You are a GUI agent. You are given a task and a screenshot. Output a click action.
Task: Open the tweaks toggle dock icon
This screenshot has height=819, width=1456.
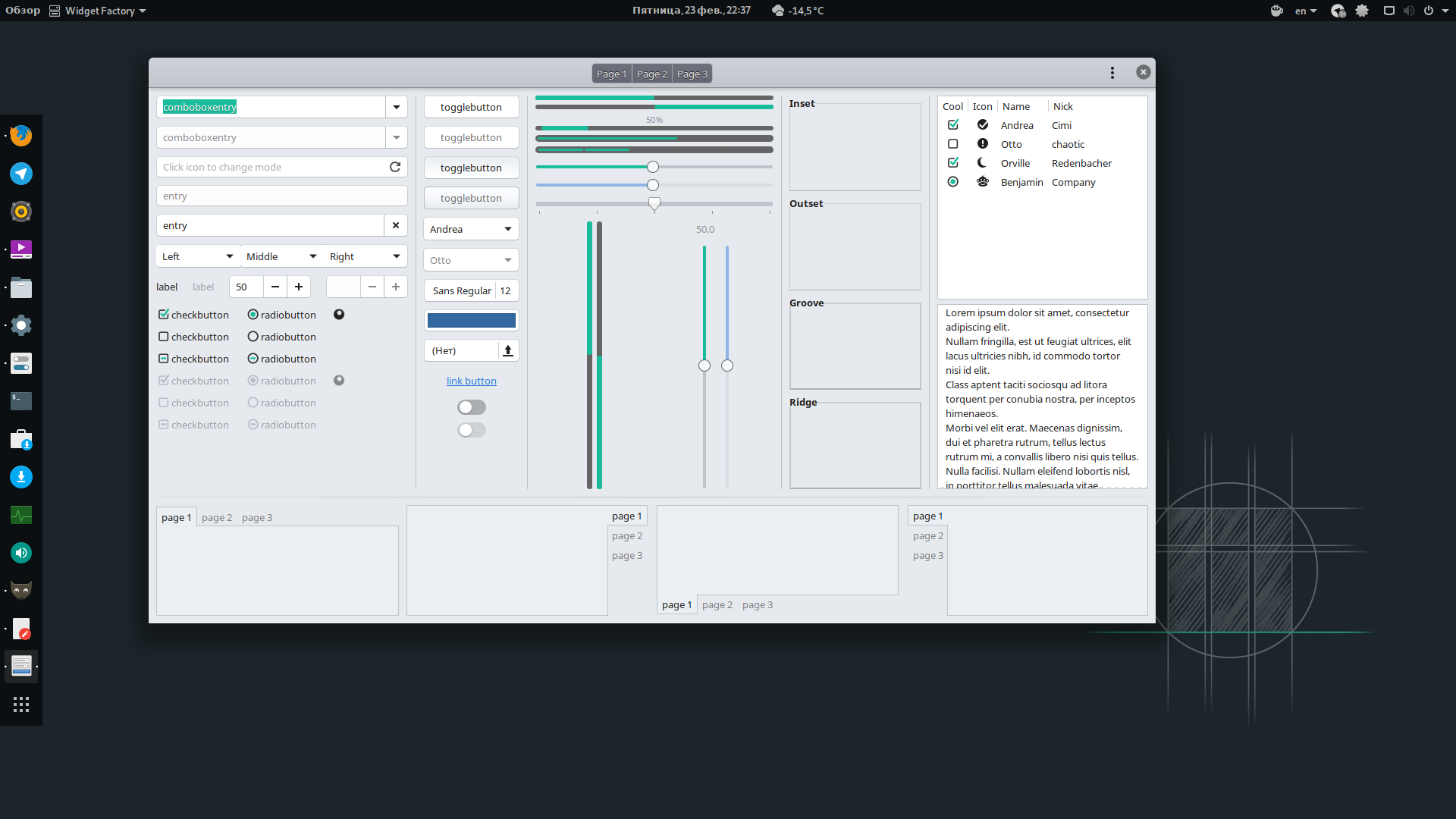coord(21,363)
